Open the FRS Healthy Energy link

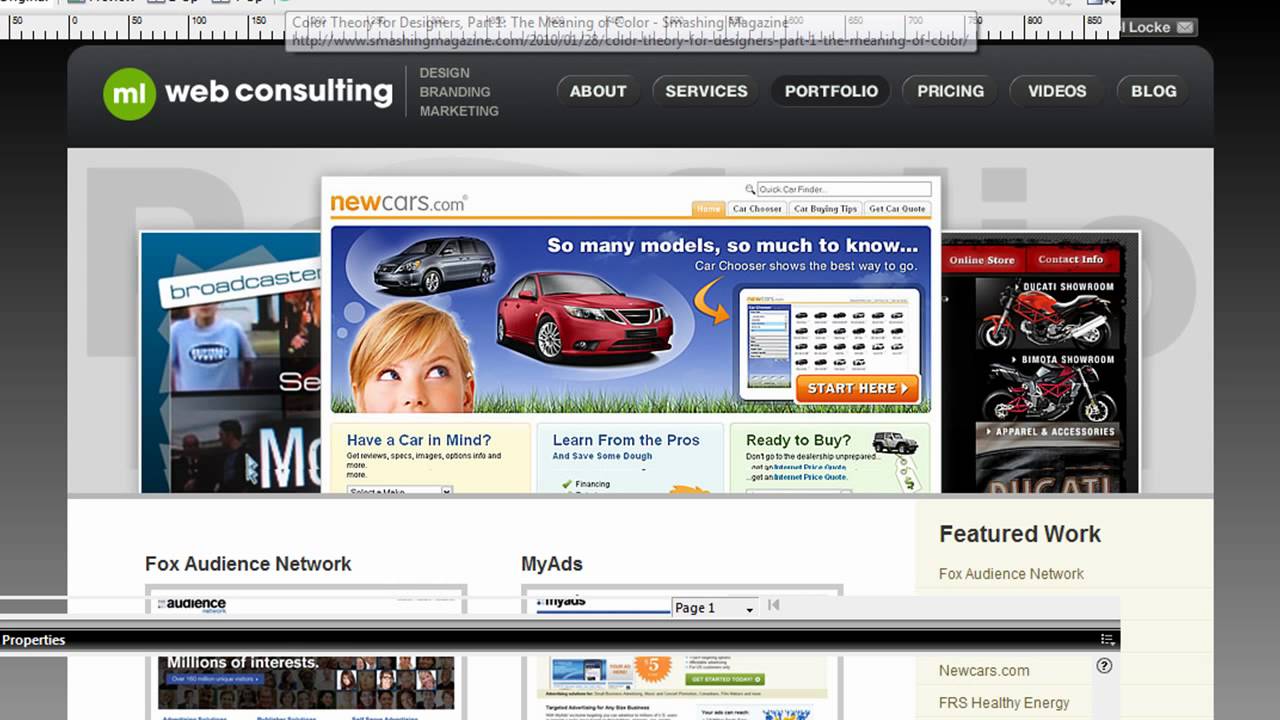(x=1004, y=703)
